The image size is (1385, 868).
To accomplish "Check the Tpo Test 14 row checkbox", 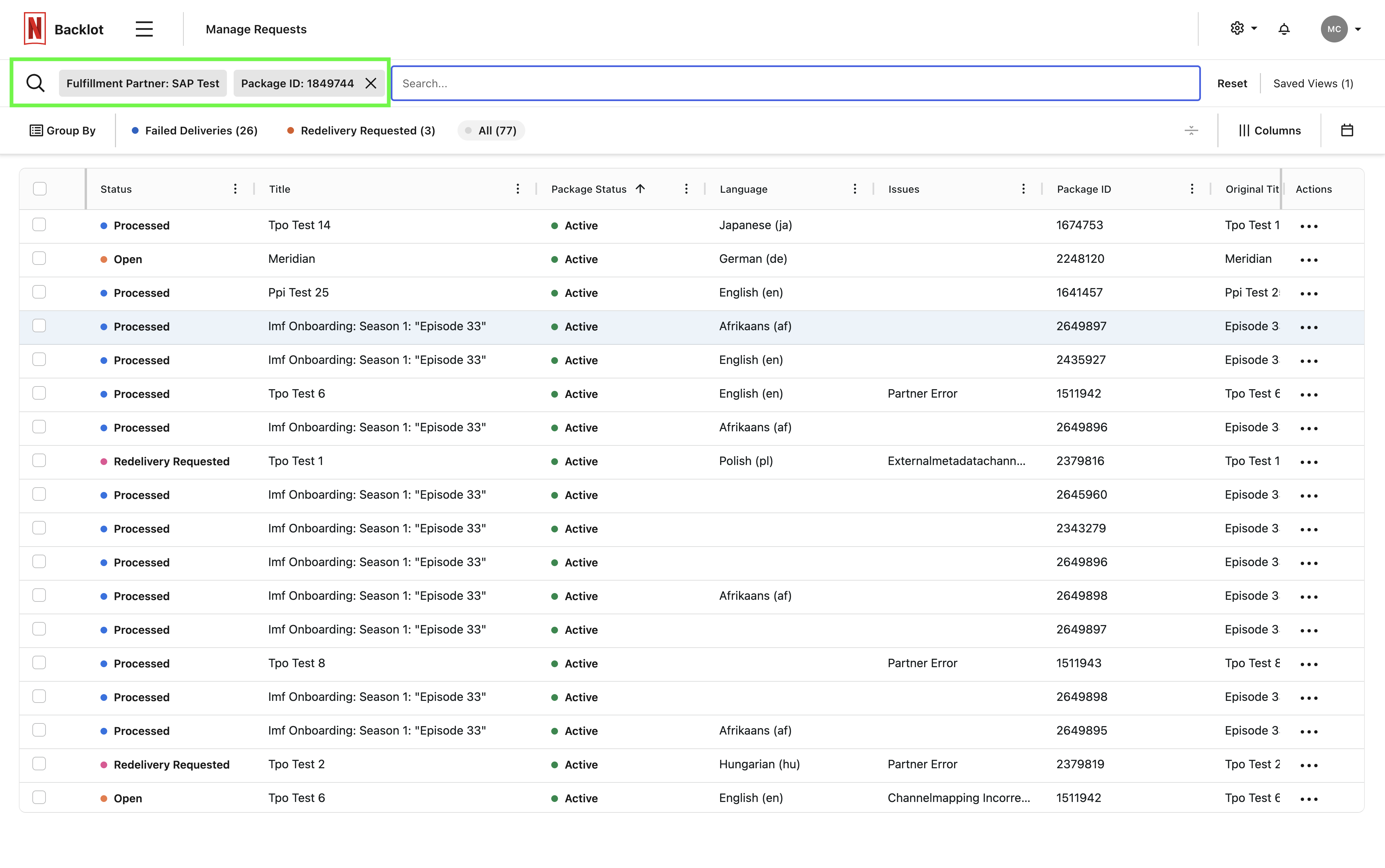I will pos(39,225).
